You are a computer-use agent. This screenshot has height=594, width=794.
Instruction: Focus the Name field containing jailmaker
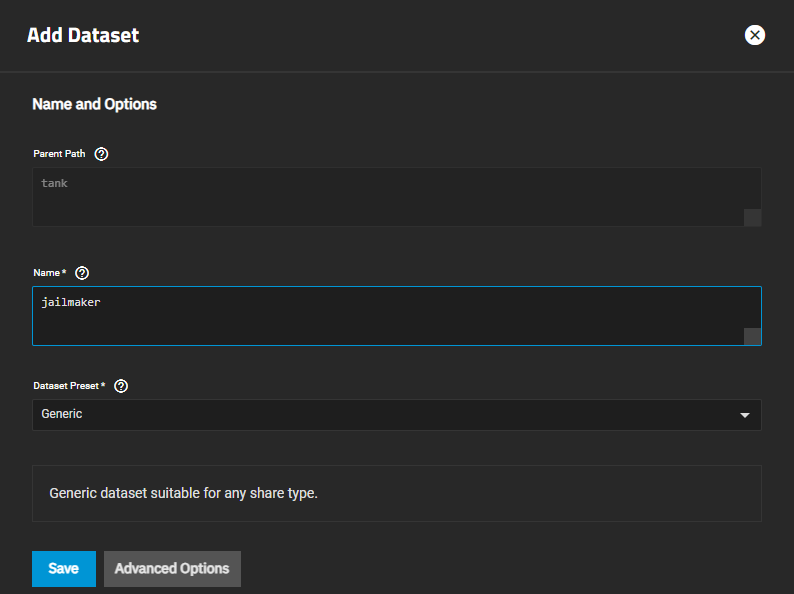coord(390,315)
